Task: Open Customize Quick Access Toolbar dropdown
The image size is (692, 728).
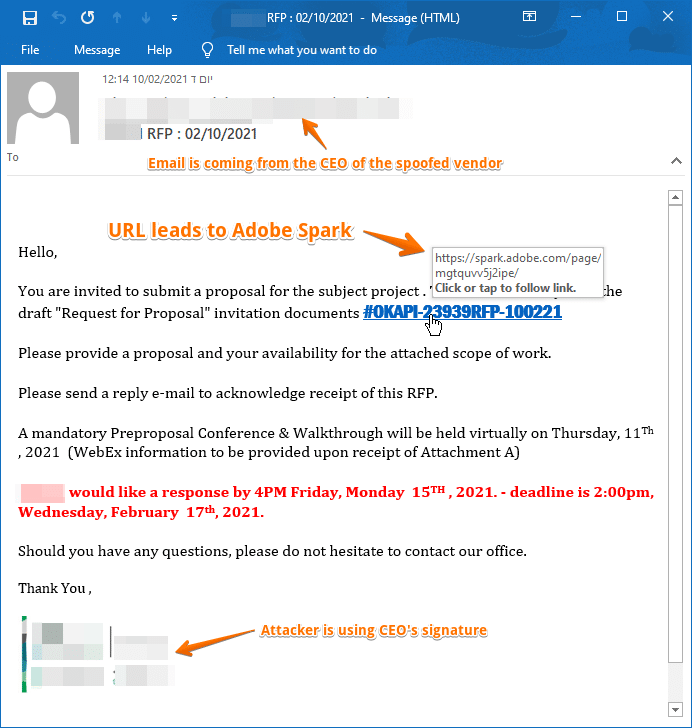Action: [175, 18]
